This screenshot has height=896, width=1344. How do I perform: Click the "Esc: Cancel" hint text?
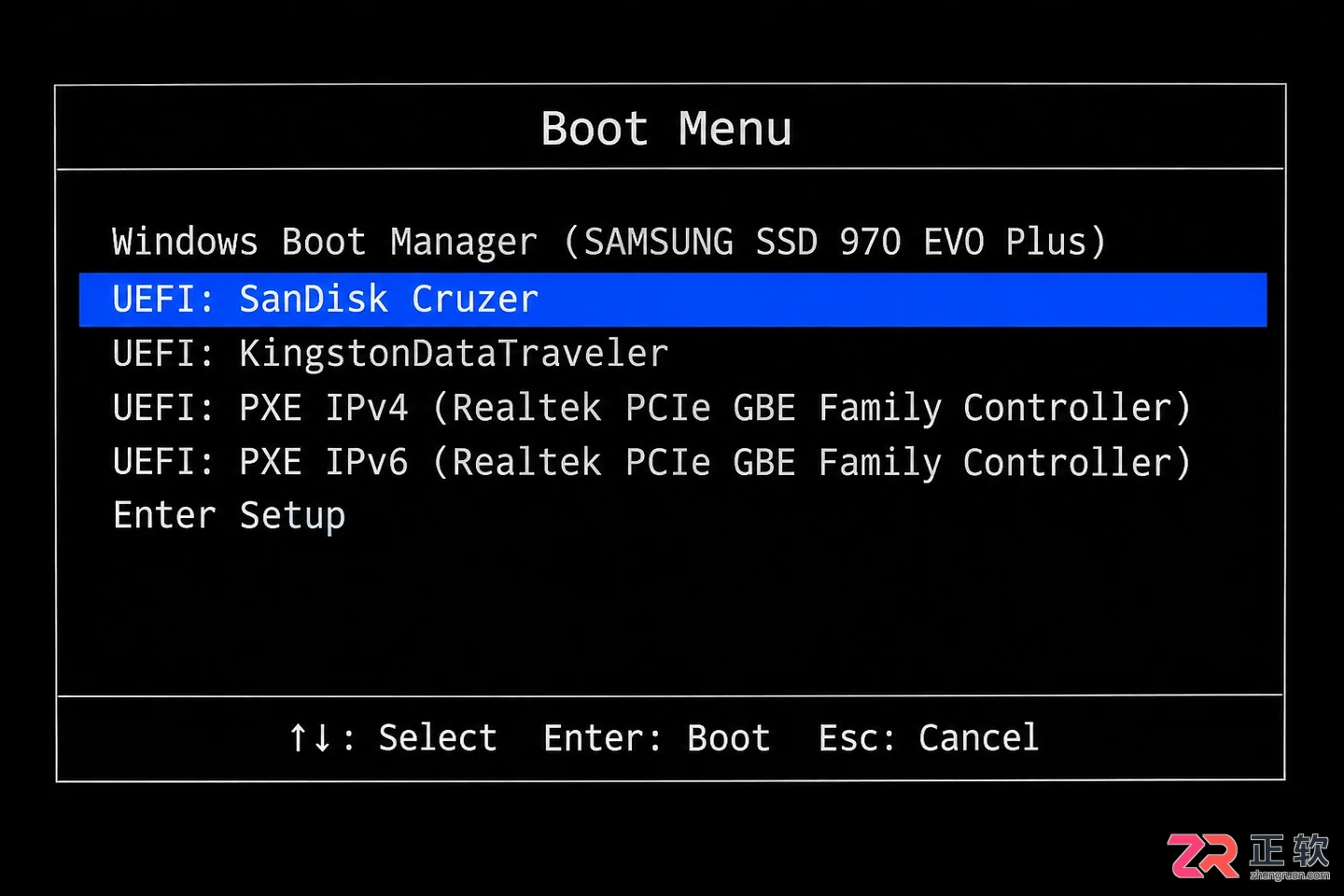click(x=929, y=738)
